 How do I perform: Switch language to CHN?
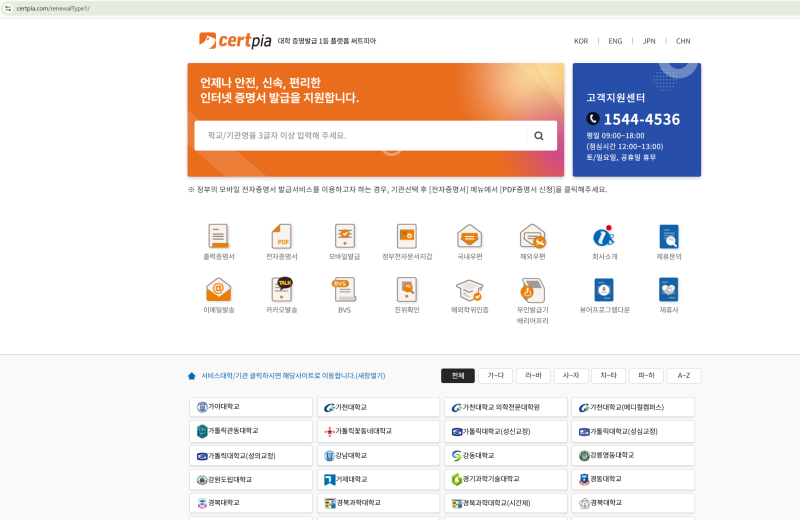coord(683,41)
